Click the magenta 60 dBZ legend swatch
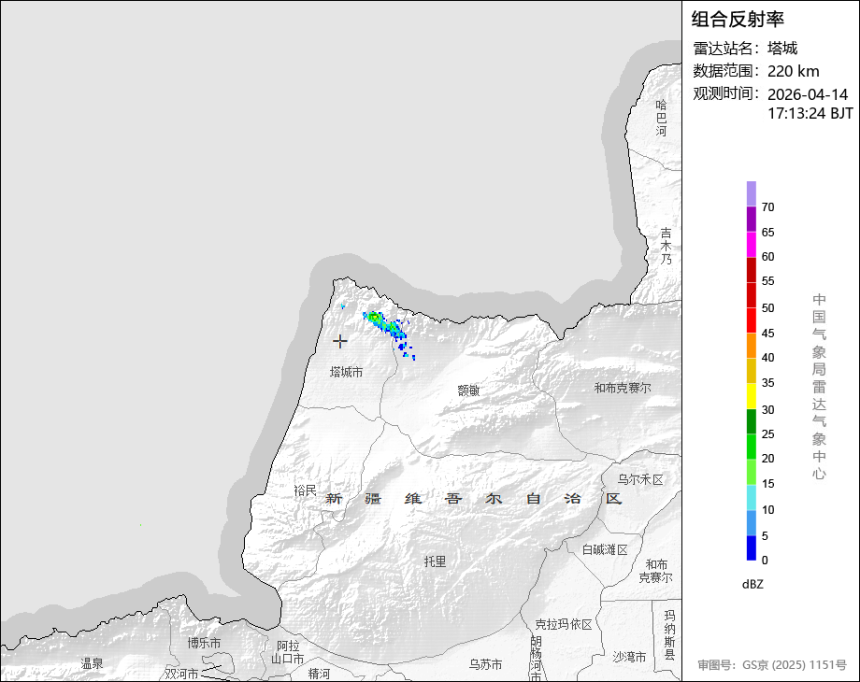 751,244
